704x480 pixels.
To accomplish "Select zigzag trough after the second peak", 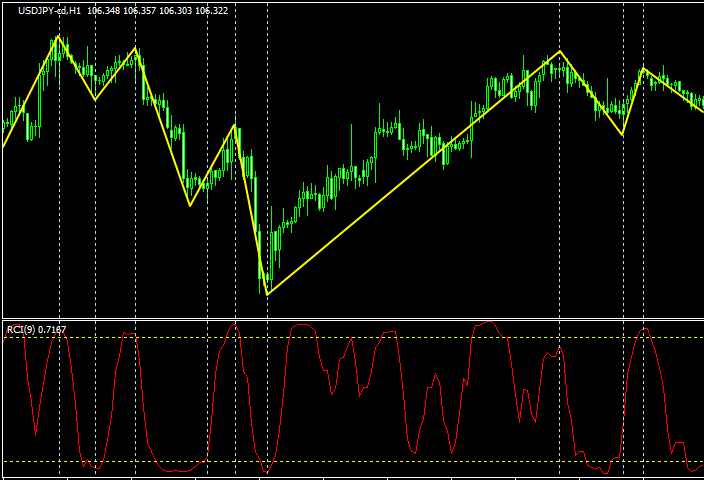I will pos(190,206).
